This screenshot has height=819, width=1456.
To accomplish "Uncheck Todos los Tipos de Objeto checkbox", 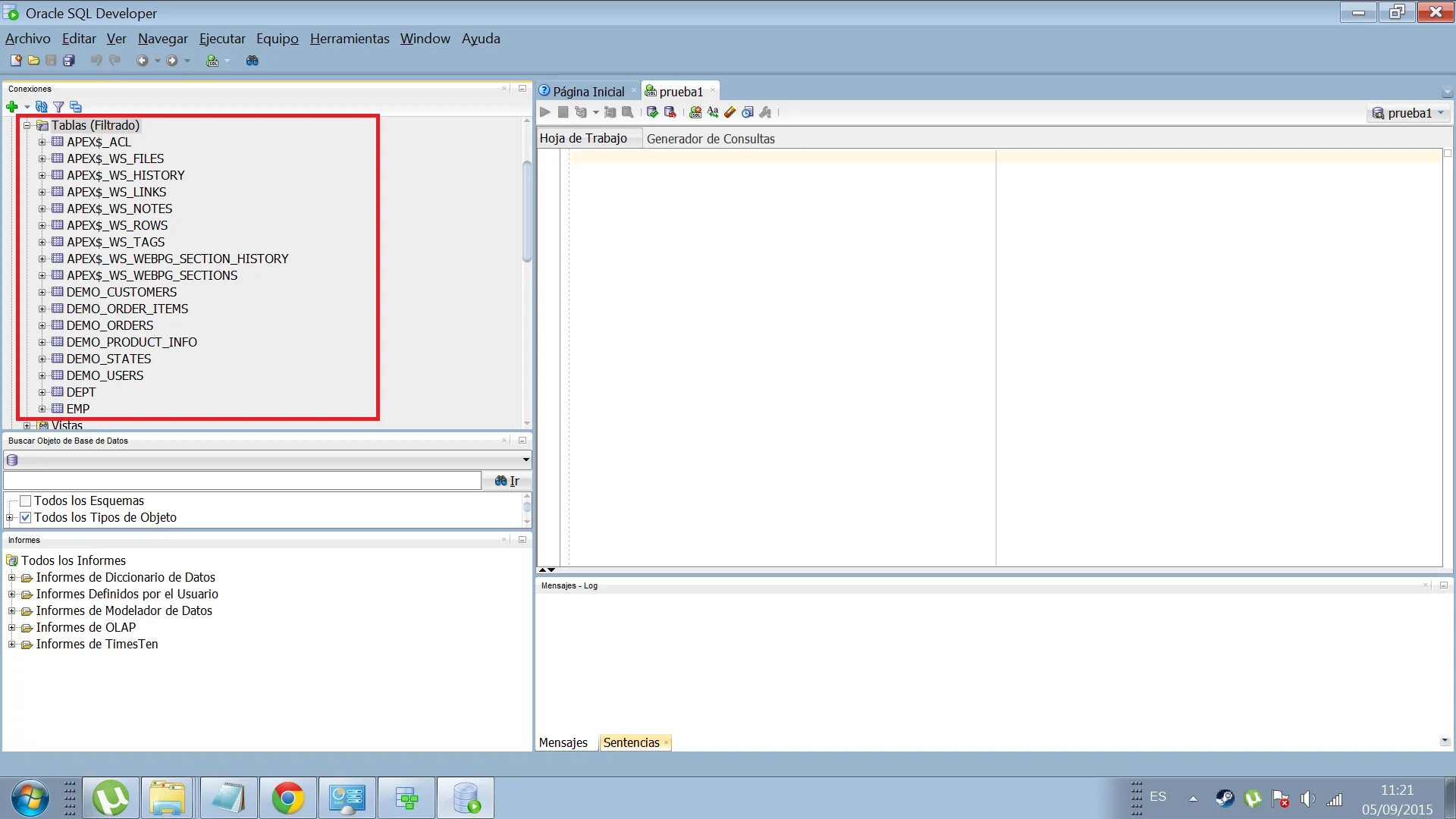I will [25, 517].
